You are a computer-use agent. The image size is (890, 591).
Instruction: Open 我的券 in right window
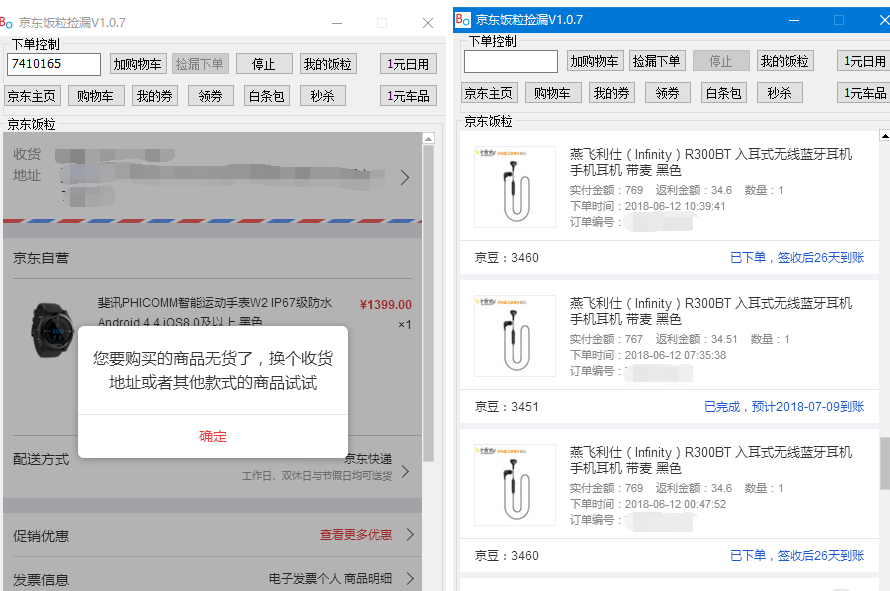click(x=612, y=93)
